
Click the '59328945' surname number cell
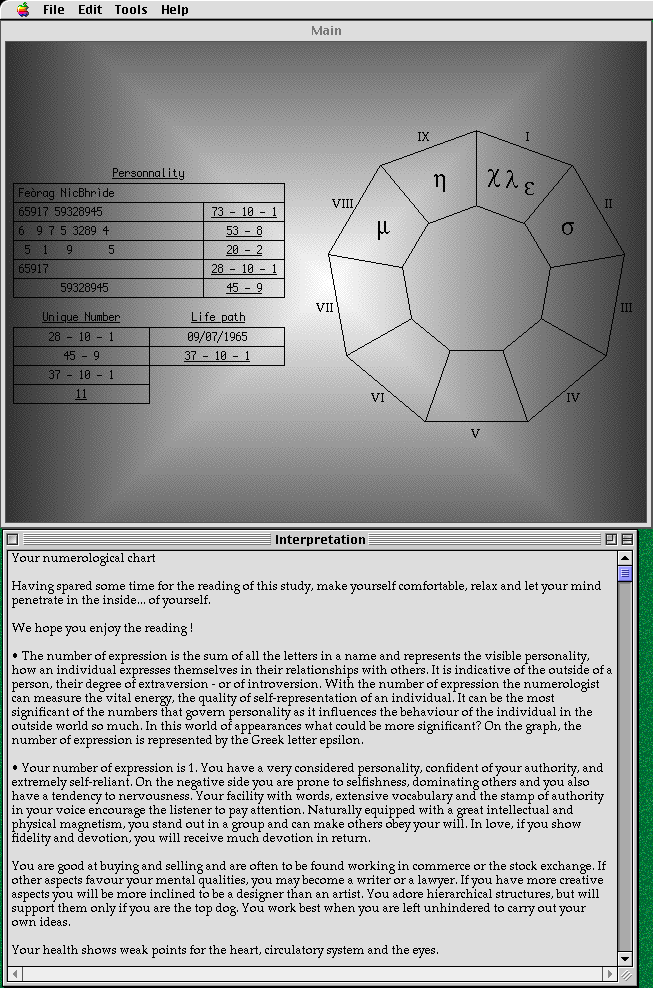click(x=108, y=287)
